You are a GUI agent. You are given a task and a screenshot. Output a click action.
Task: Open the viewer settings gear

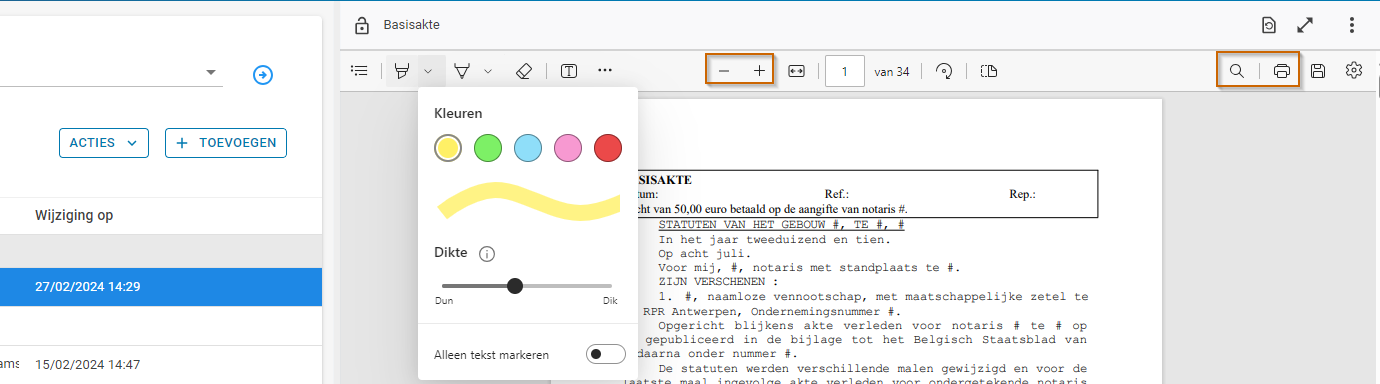(x=1354, y=70)
